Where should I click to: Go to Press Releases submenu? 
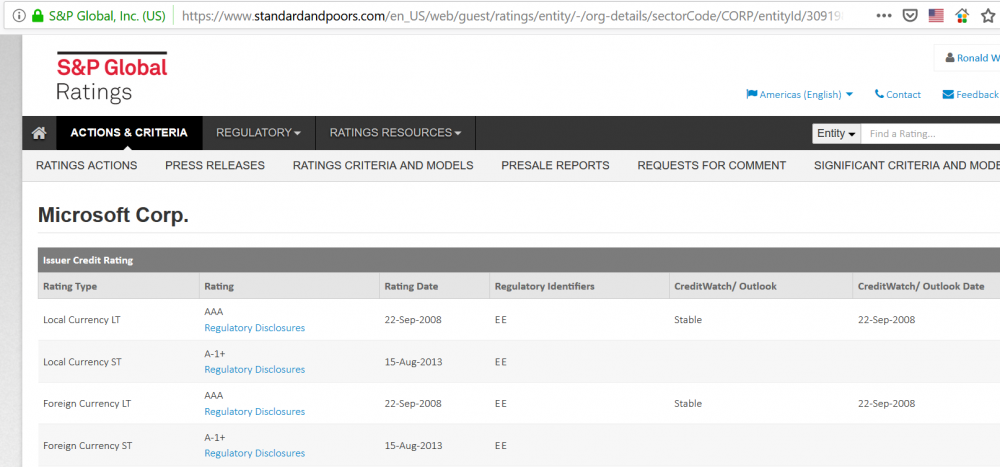click(x=215, y=165)
